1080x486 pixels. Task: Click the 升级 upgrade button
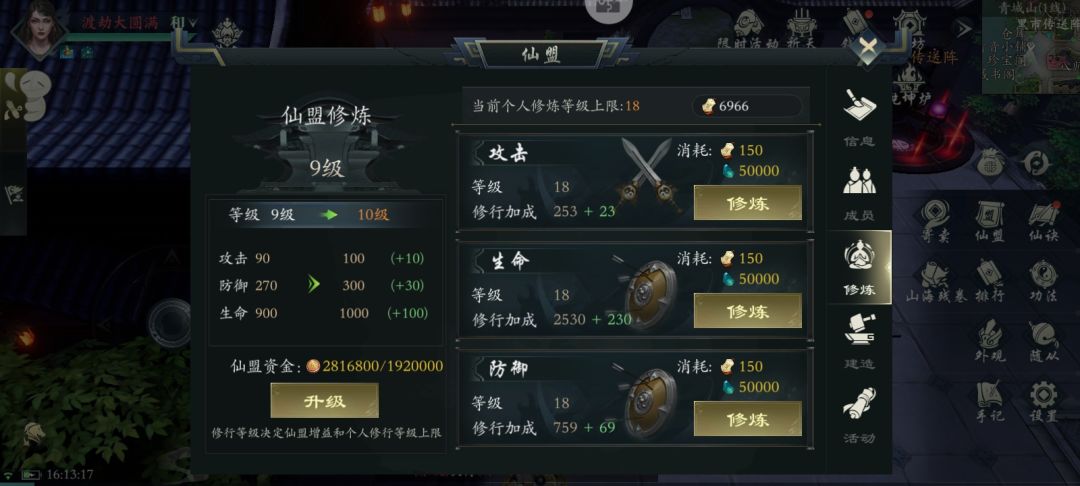click(x=324, y=401)
